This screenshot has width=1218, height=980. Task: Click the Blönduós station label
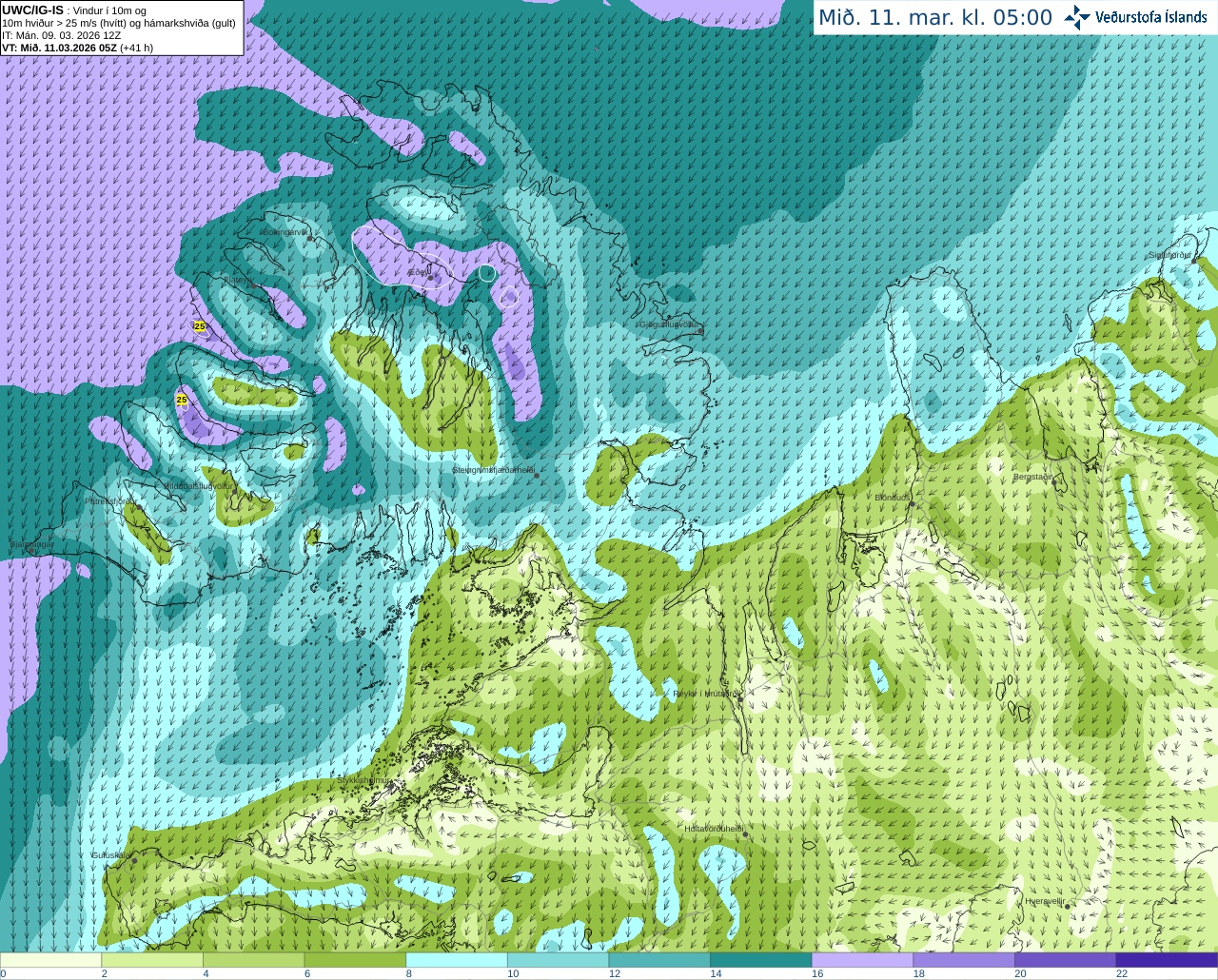893,498
